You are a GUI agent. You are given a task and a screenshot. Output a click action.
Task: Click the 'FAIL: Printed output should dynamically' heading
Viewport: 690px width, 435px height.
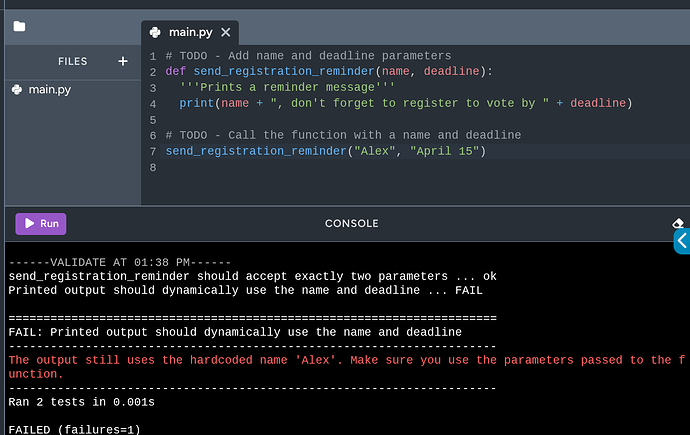click(x=235, y=332)
